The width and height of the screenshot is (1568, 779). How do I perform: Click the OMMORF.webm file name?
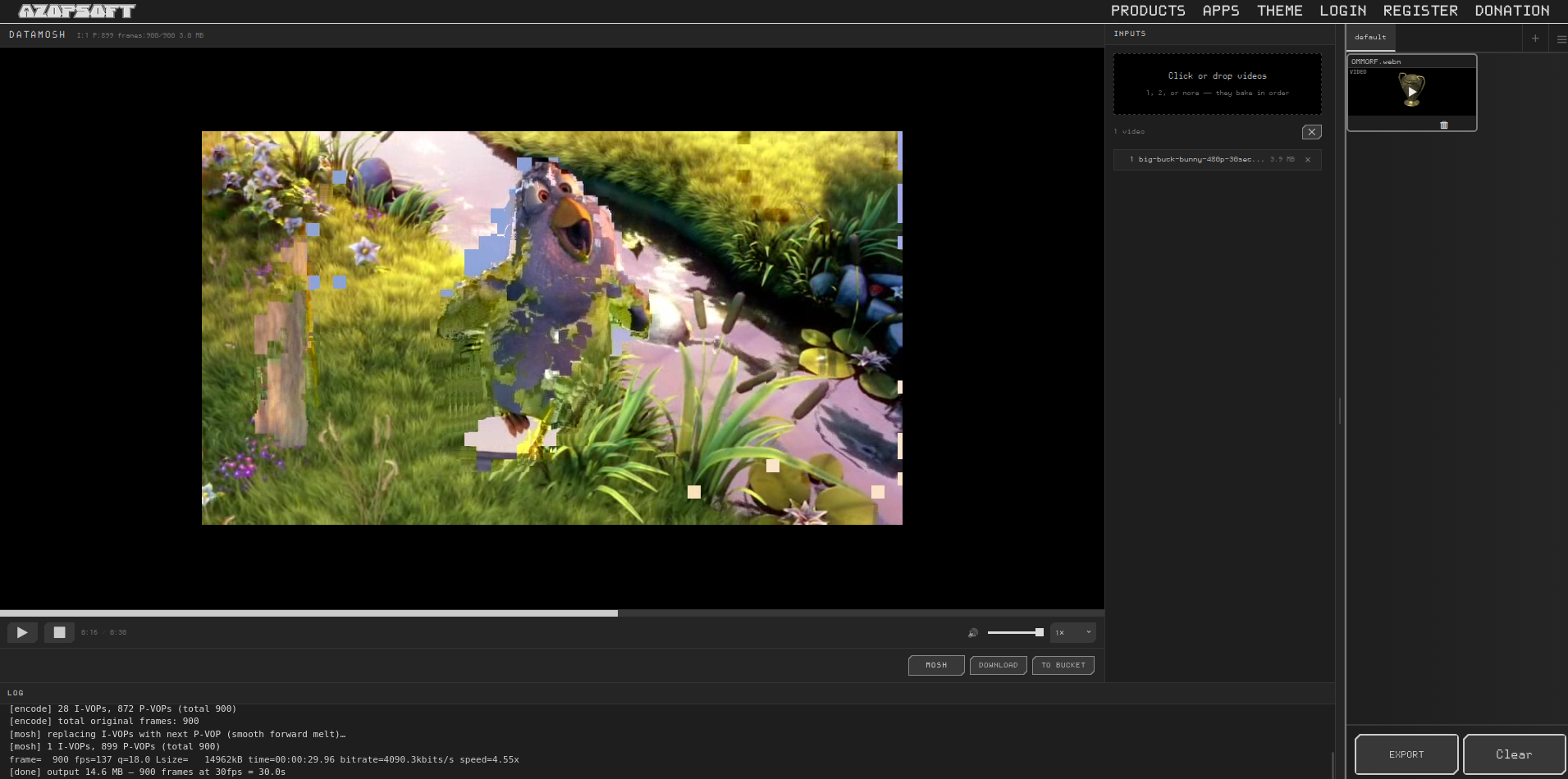pos(1376,61)
